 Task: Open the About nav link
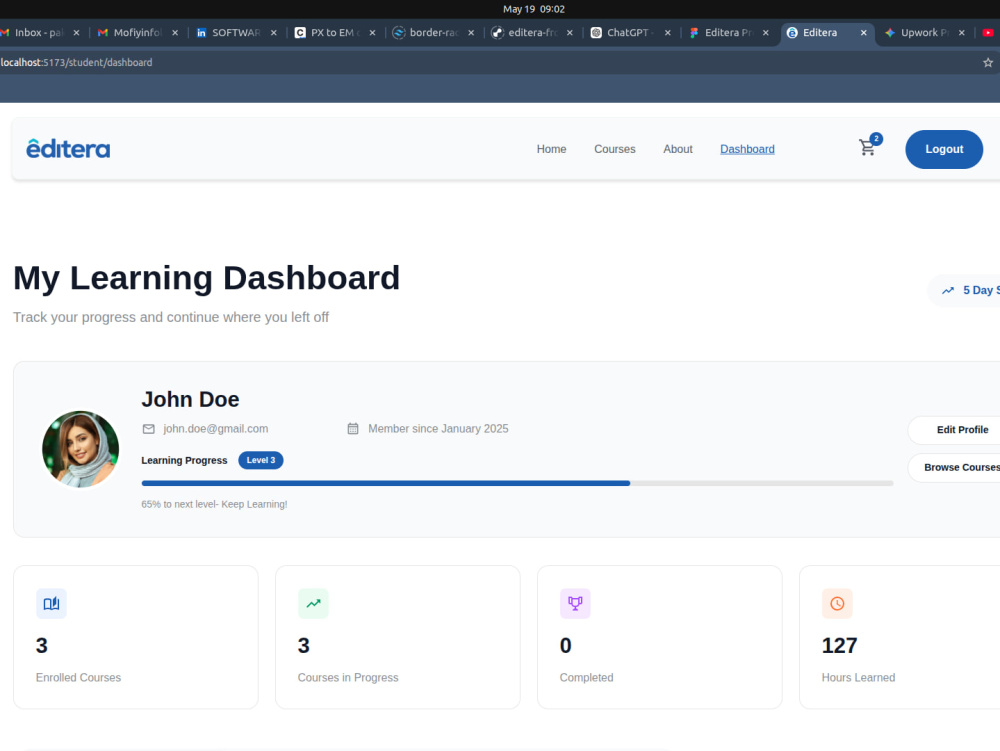tap(677, 149)
